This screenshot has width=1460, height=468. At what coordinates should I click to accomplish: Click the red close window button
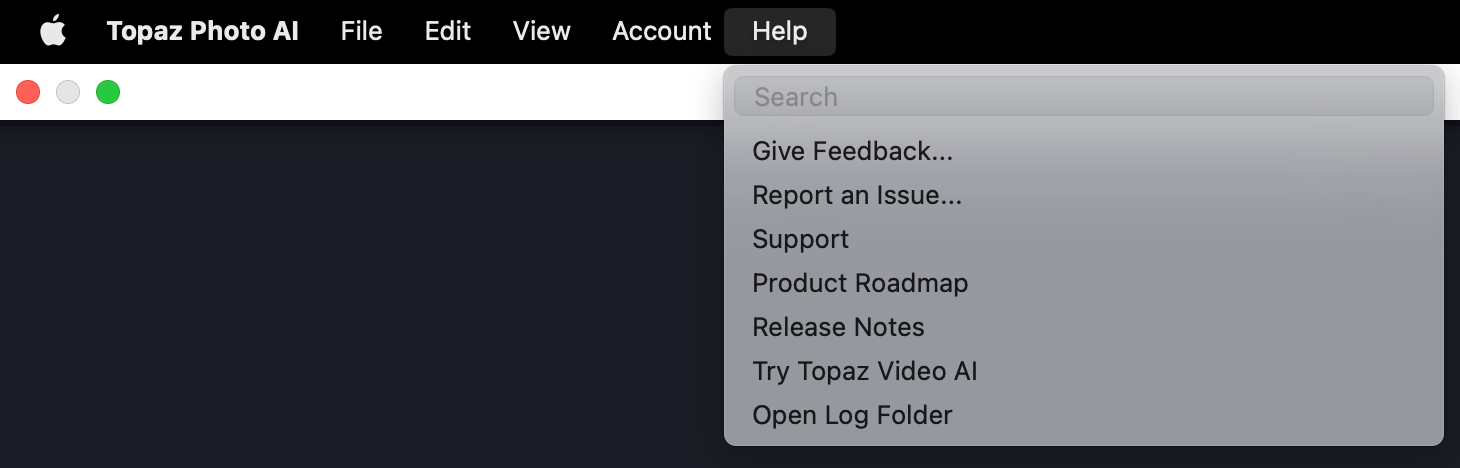(28, 92)
